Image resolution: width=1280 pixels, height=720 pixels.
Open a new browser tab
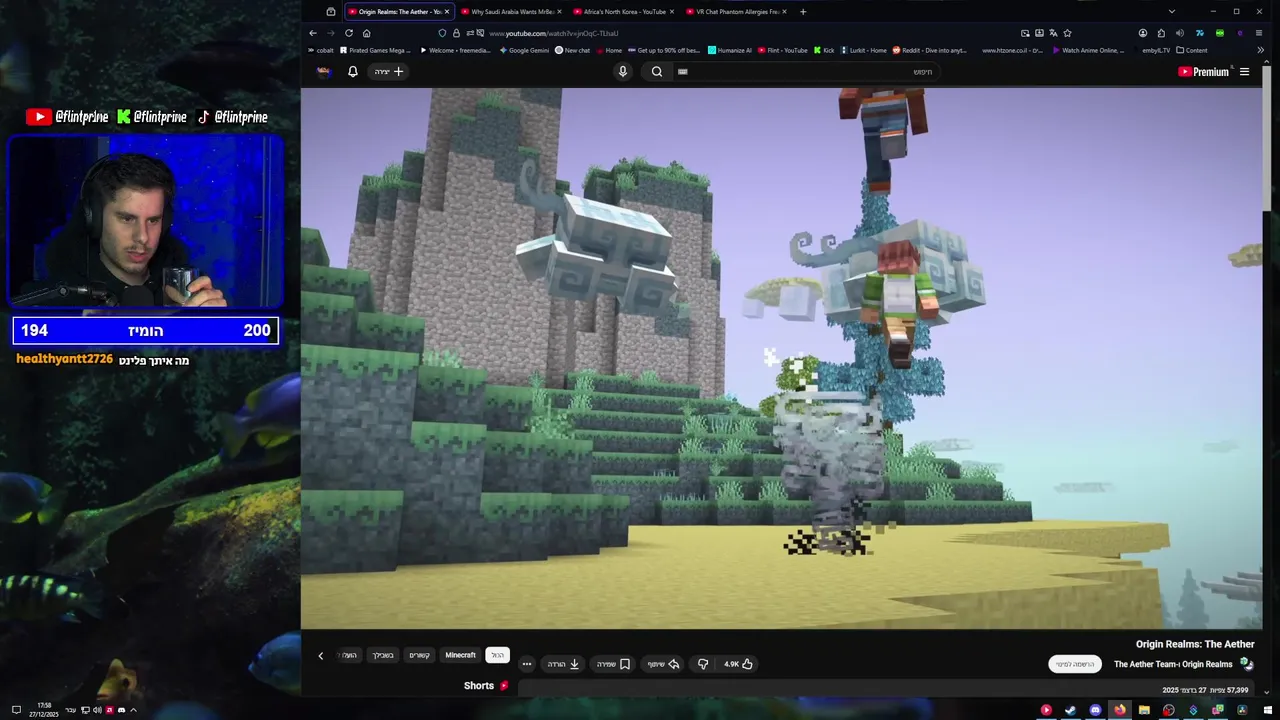pos(803,11)
